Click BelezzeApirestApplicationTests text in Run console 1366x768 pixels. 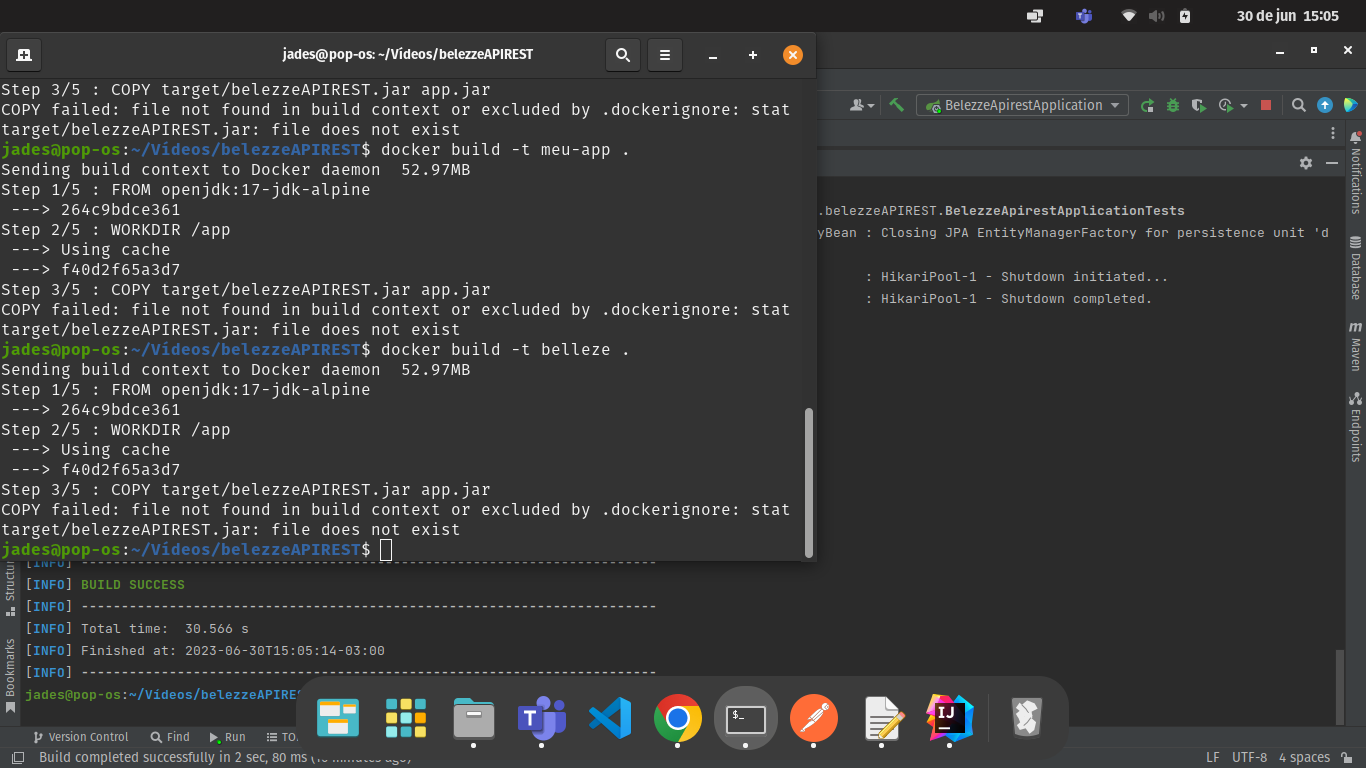point(1064,211)
